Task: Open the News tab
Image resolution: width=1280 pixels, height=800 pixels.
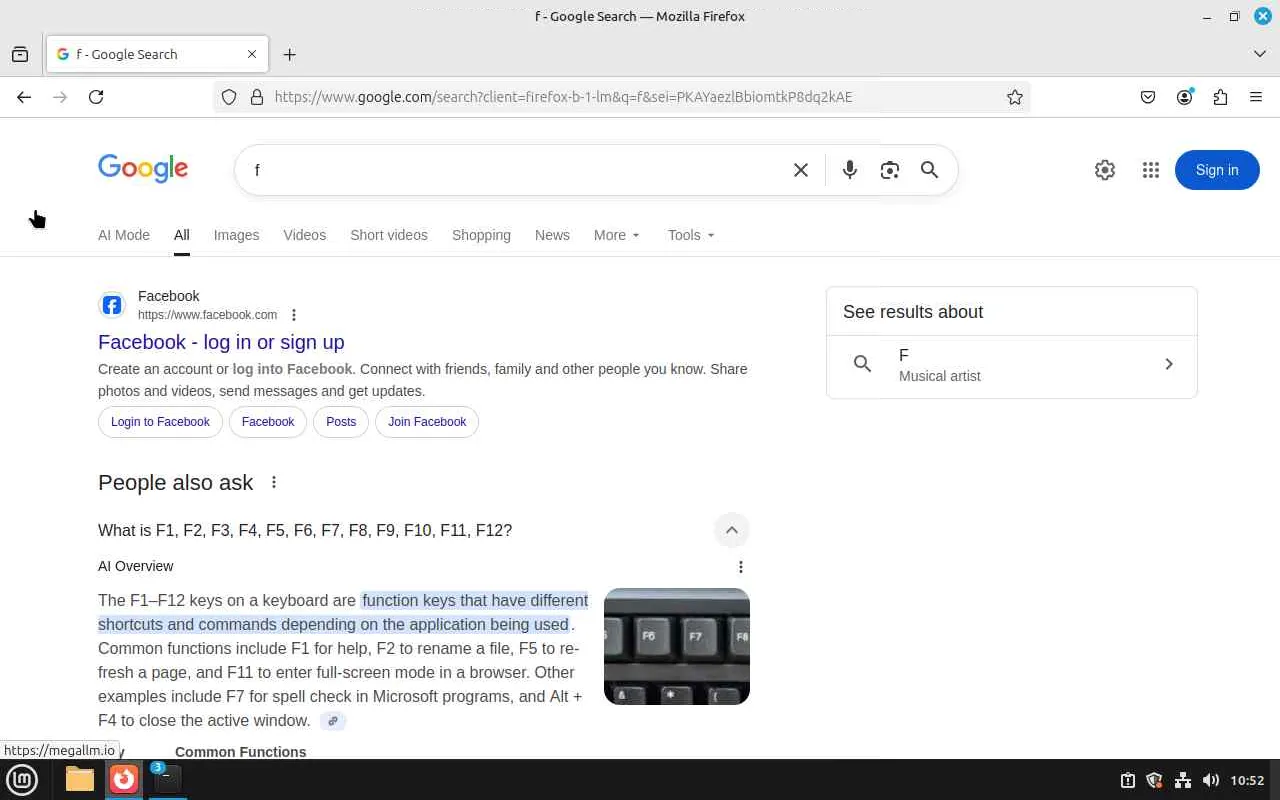Action: pyautogui.click(x=552, y=235)
